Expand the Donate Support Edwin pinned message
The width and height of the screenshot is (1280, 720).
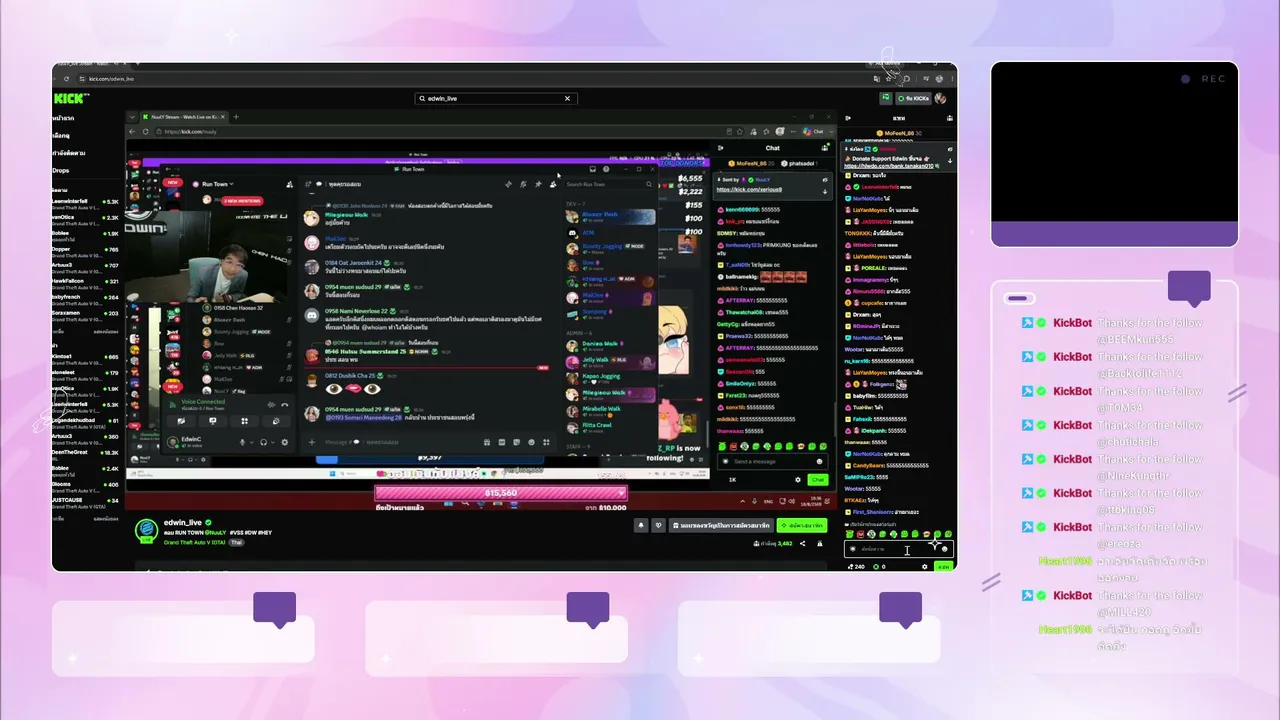point(951,161)
